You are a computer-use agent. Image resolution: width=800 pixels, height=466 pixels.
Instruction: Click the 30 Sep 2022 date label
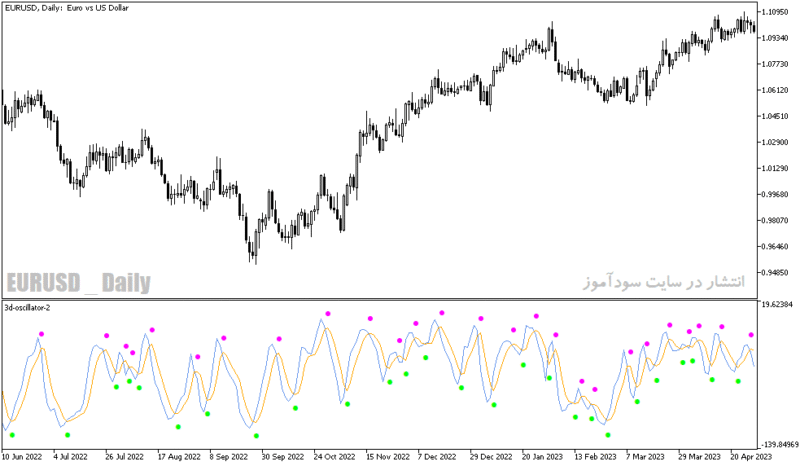pos(283,456)
